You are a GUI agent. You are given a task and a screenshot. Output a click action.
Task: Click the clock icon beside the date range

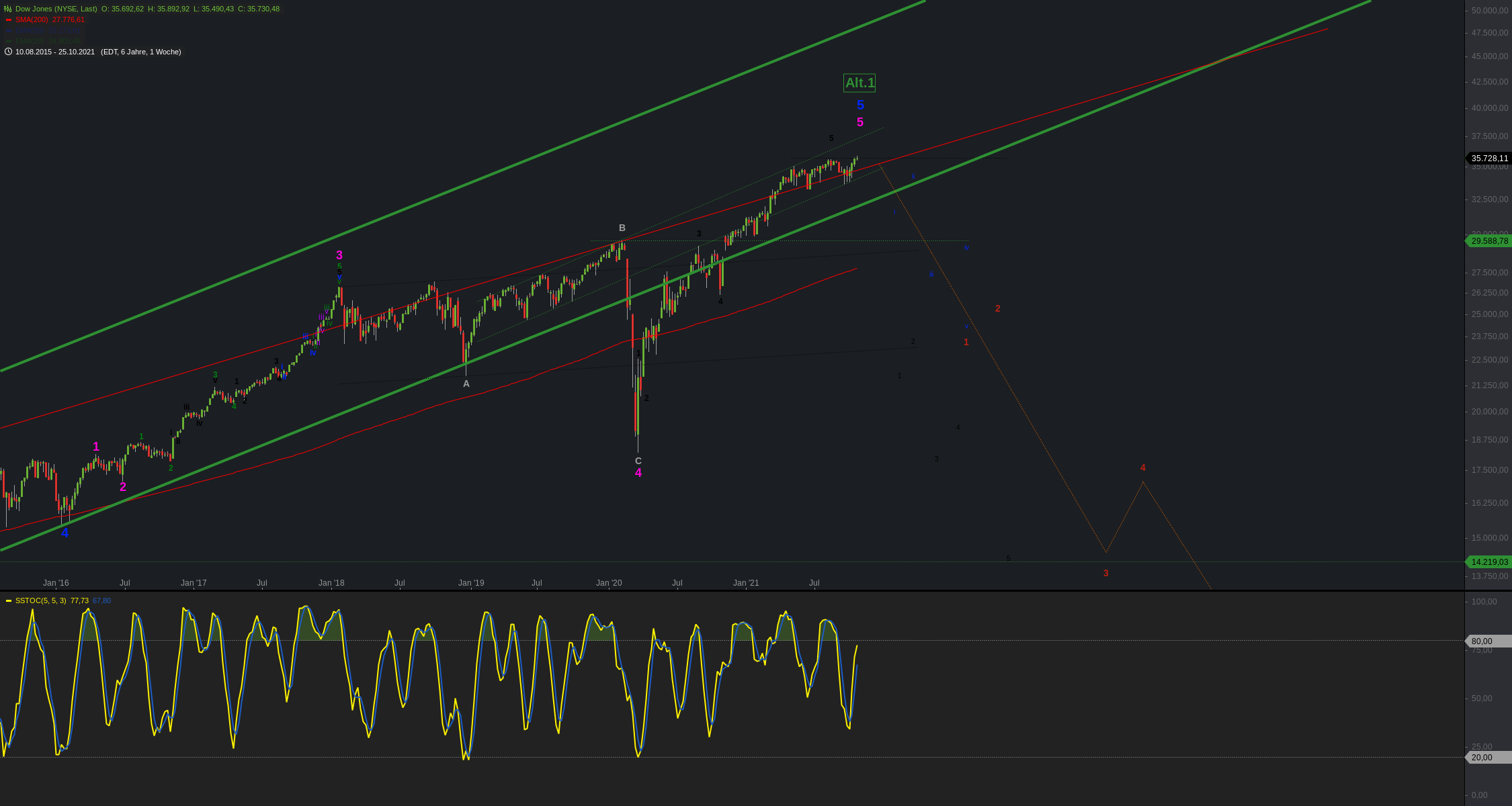tap(8, 52)
